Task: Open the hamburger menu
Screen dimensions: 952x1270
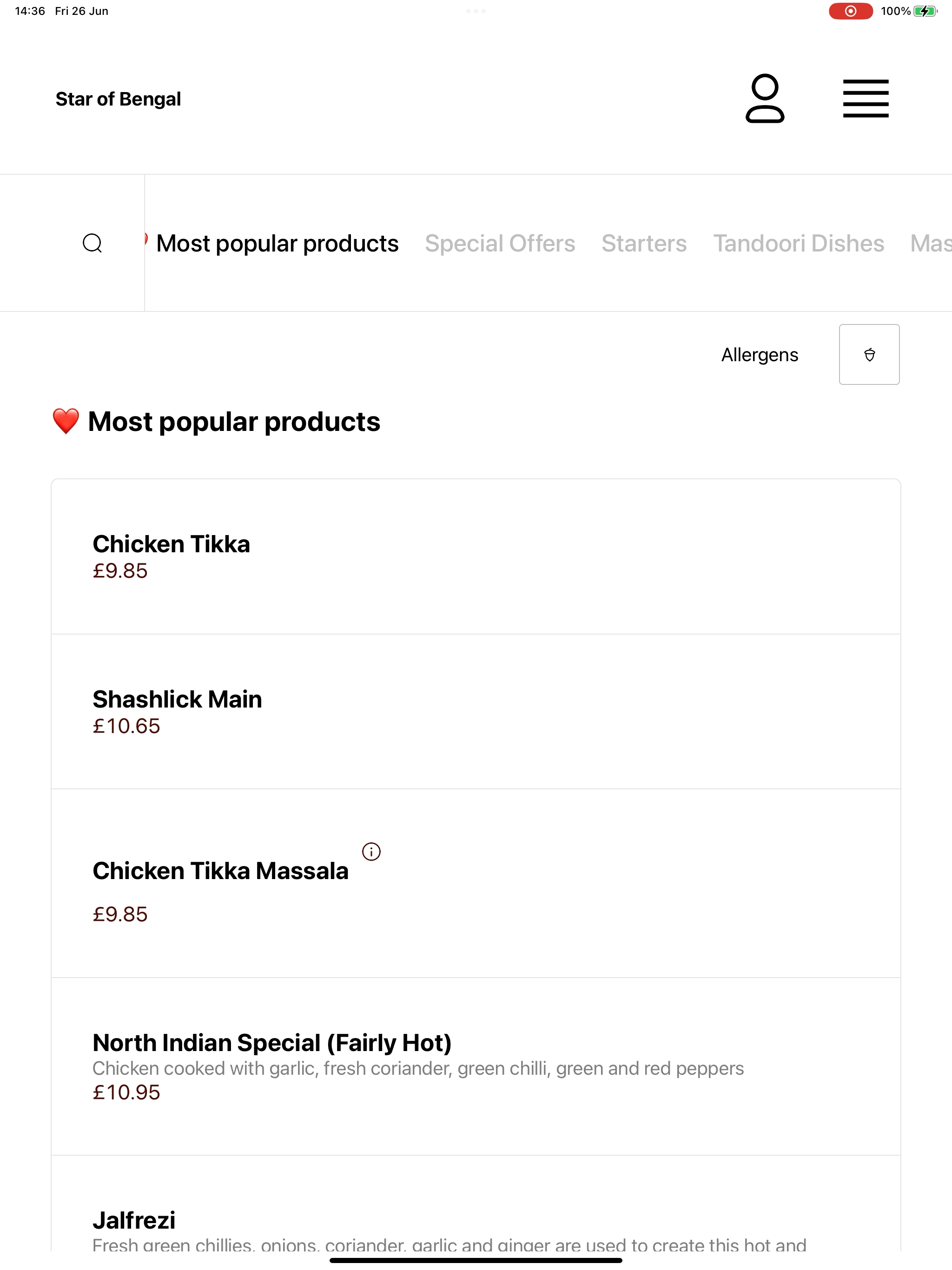Action: [x=865, y=99]
